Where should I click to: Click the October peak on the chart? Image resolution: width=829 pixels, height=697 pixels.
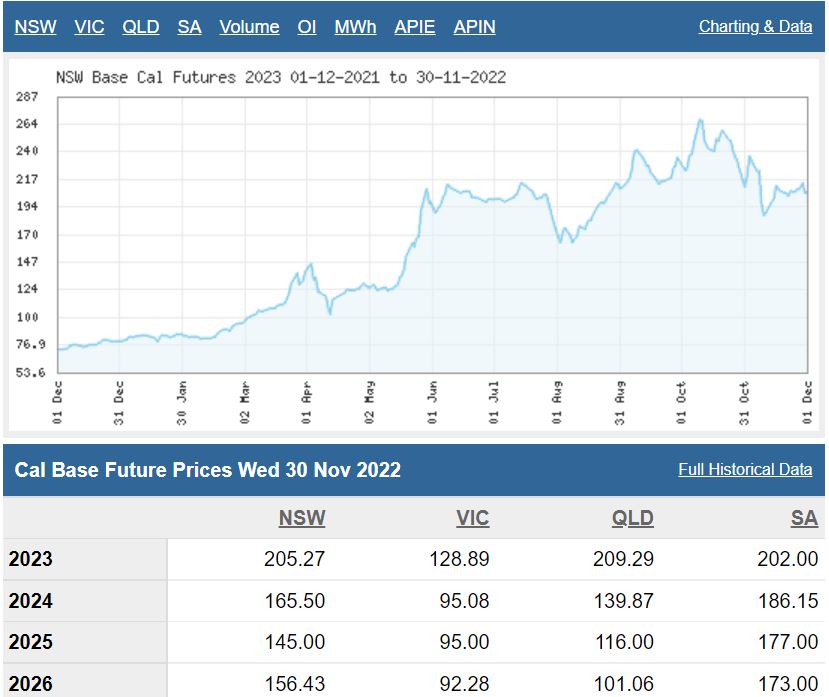700,121
